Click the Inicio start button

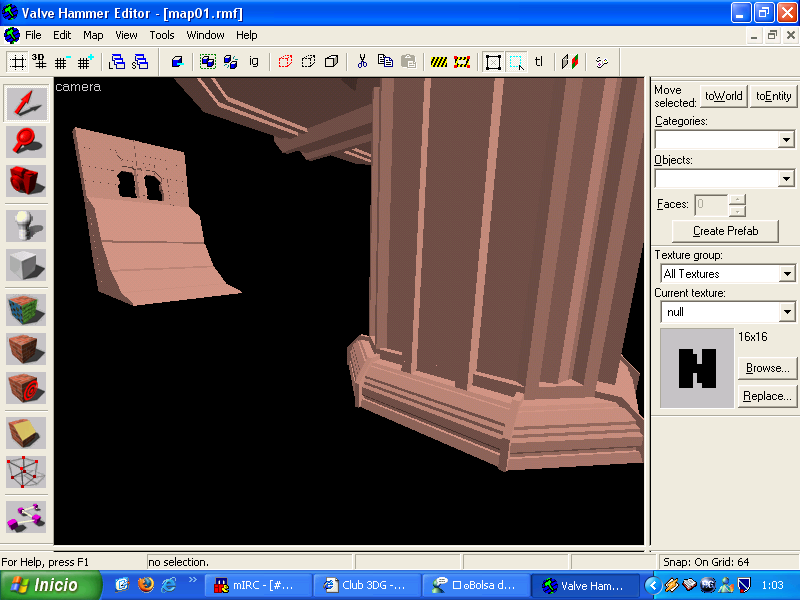pos(51,585)
